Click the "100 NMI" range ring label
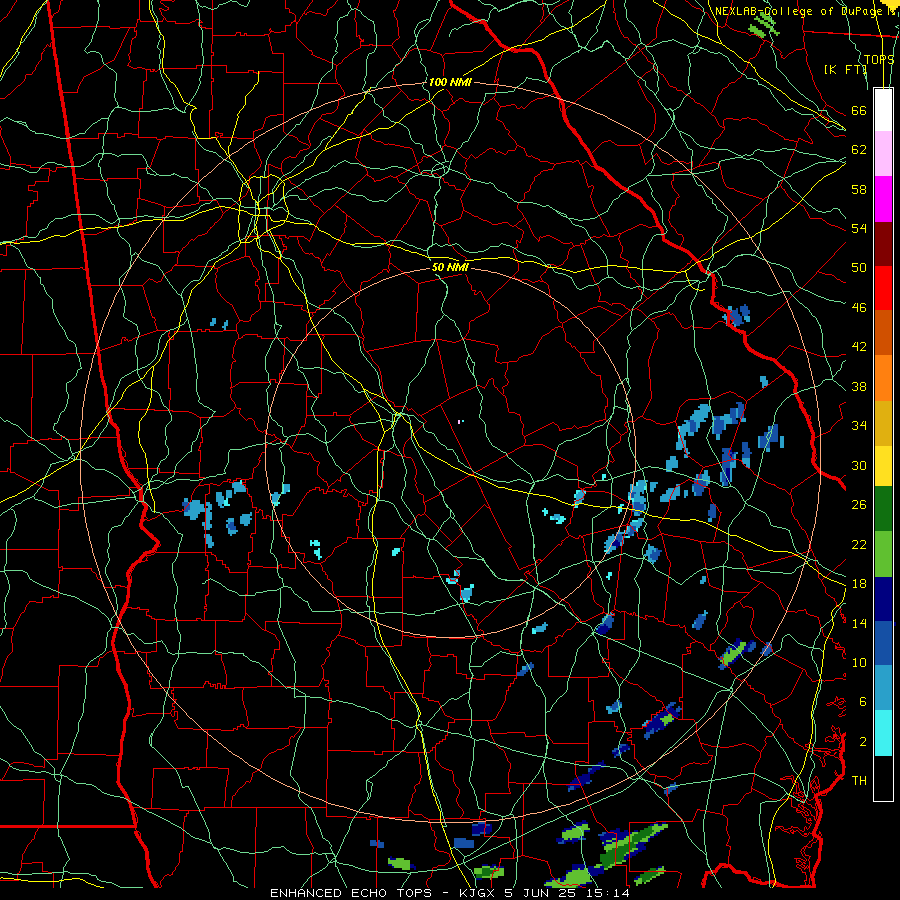The image size is (900, 900). click(450, 82)
